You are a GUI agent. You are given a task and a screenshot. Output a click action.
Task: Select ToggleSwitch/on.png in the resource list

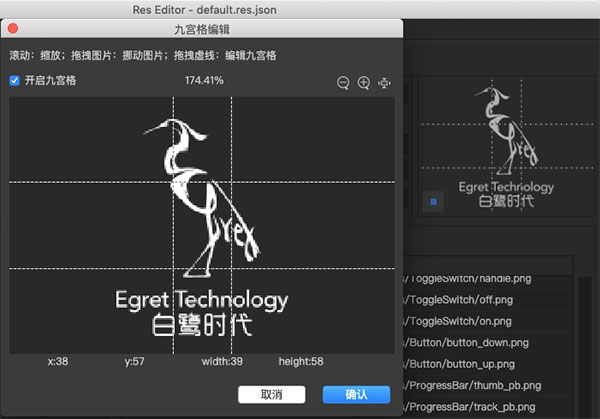coord(459,321)
